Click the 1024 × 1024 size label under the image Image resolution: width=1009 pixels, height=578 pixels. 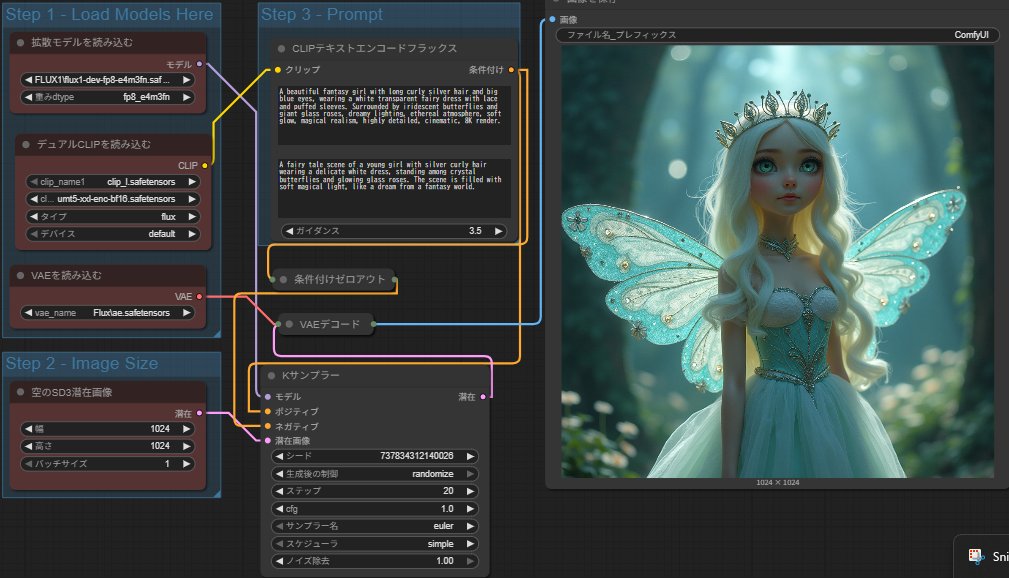pyautogui.click(x=777, y=483)
